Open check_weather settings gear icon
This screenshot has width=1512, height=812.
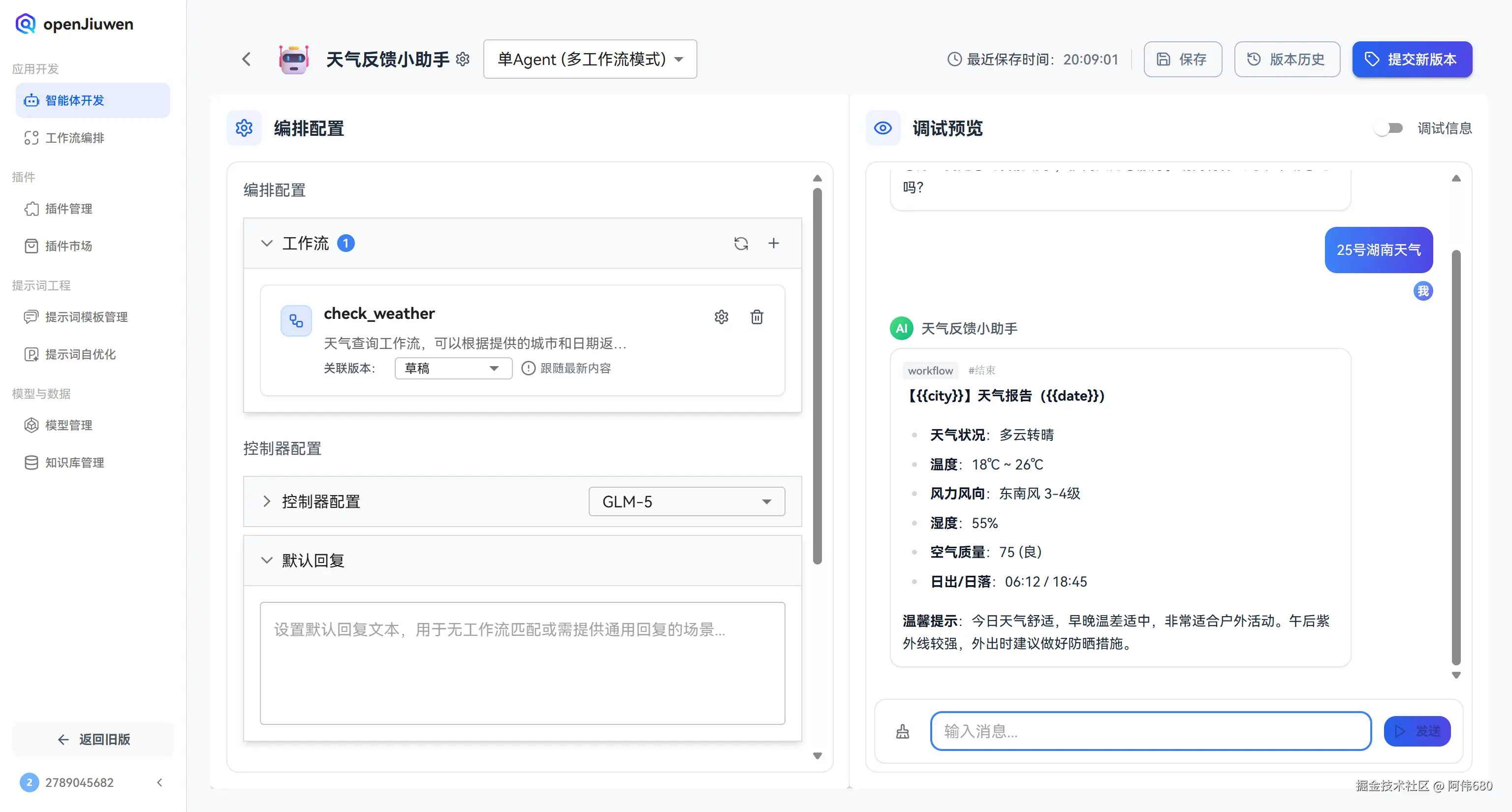tap(722, 317)
